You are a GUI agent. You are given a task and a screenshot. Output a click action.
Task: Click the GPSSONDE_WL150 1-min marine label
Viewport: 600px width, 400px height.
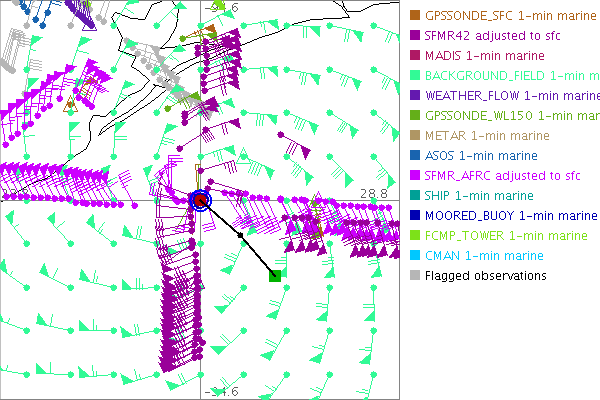click(504, 116)
